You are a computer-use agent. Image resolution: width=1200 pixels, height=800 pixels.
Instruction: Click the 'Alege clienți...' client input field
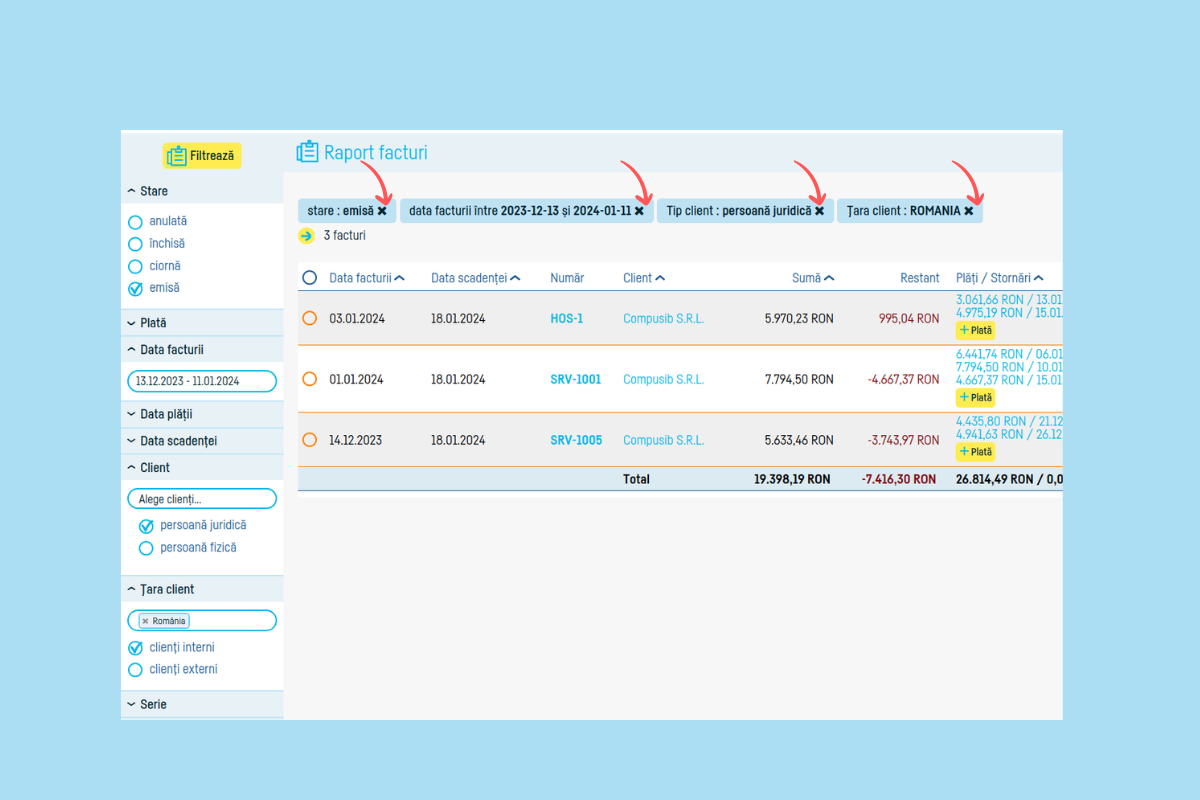click(x=202, y=499)
